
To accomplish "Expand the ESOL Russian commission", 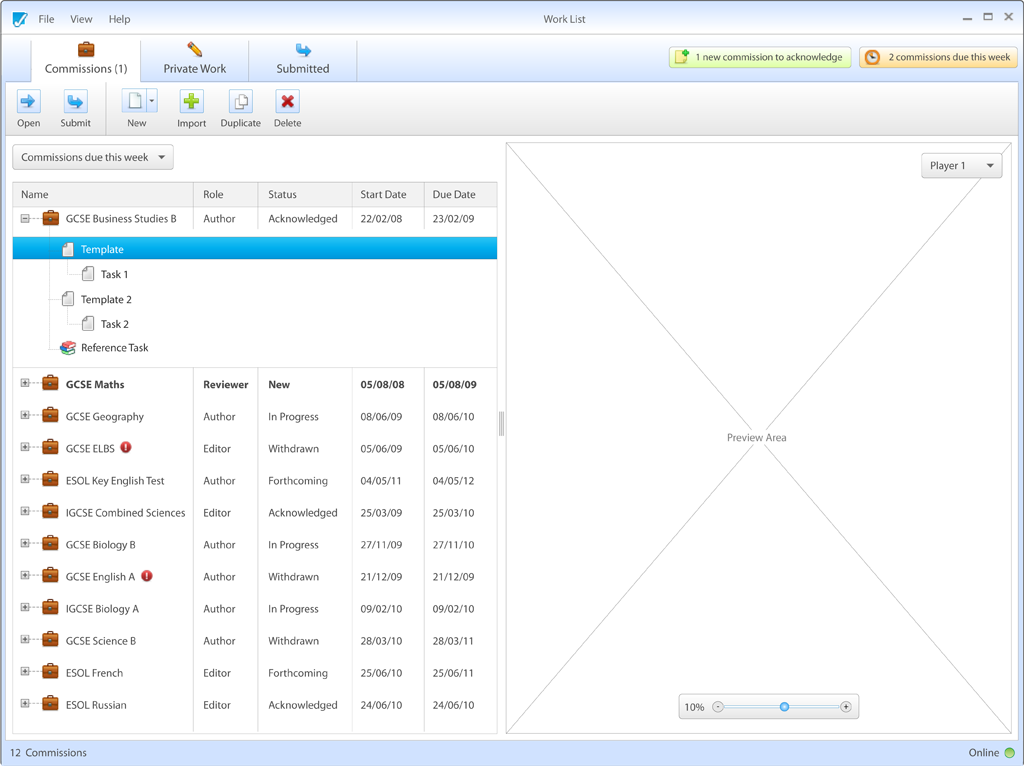I will [x=25, y=704].
